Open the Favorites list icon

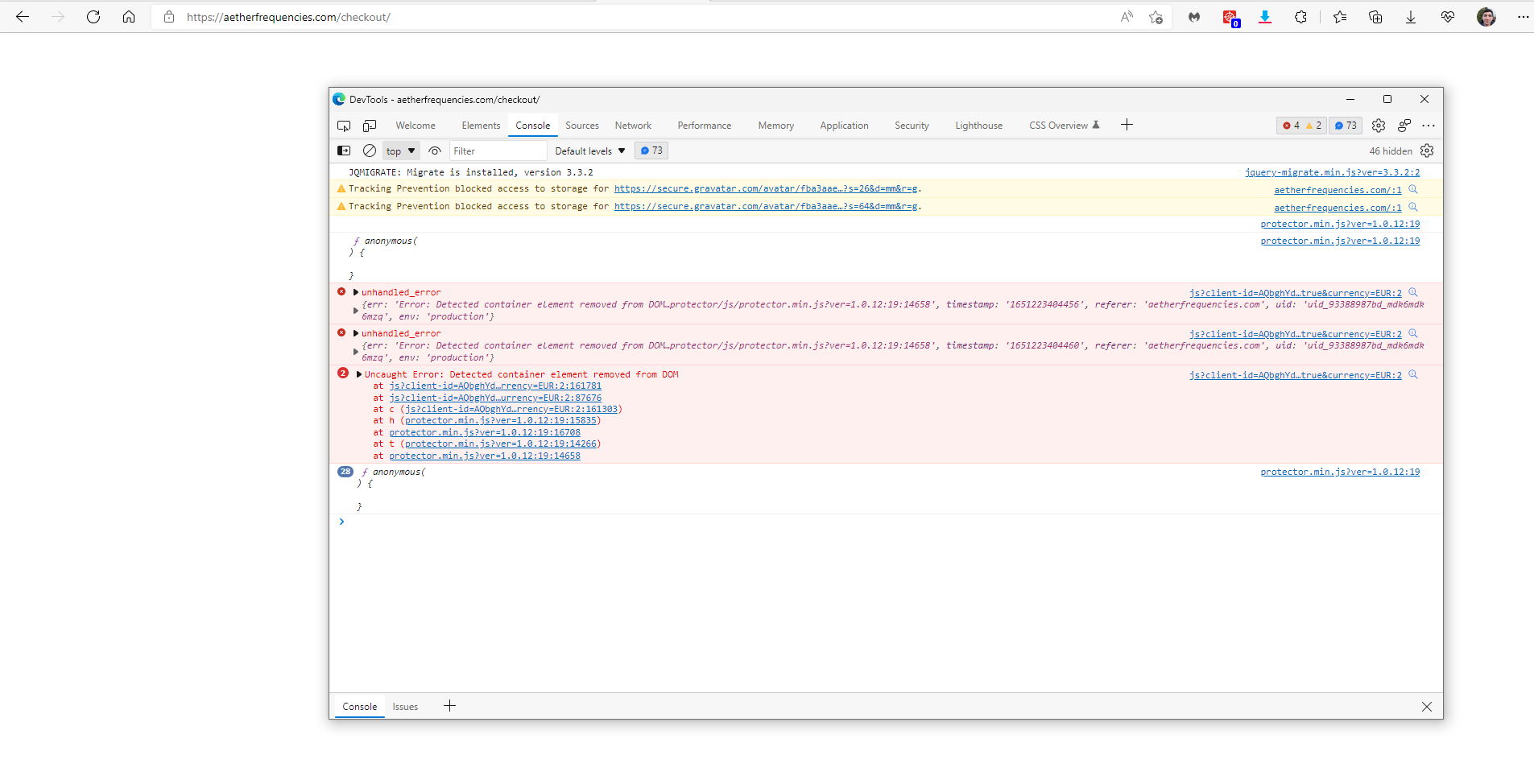(1340, 17)
